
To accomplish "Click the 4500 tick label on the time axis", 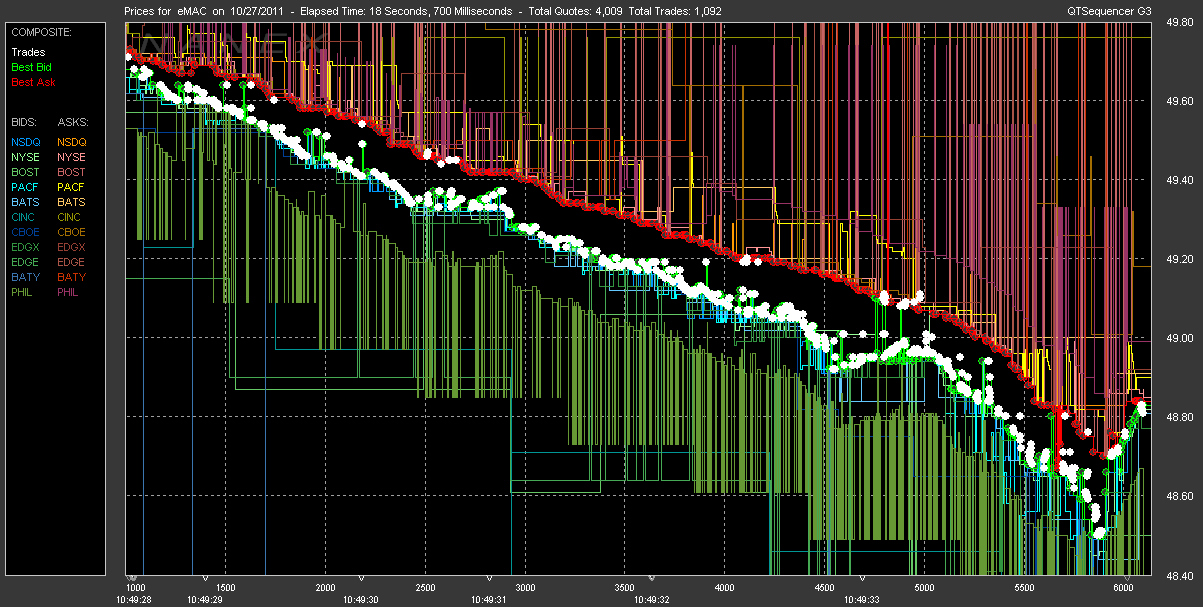I will point(825,587).
